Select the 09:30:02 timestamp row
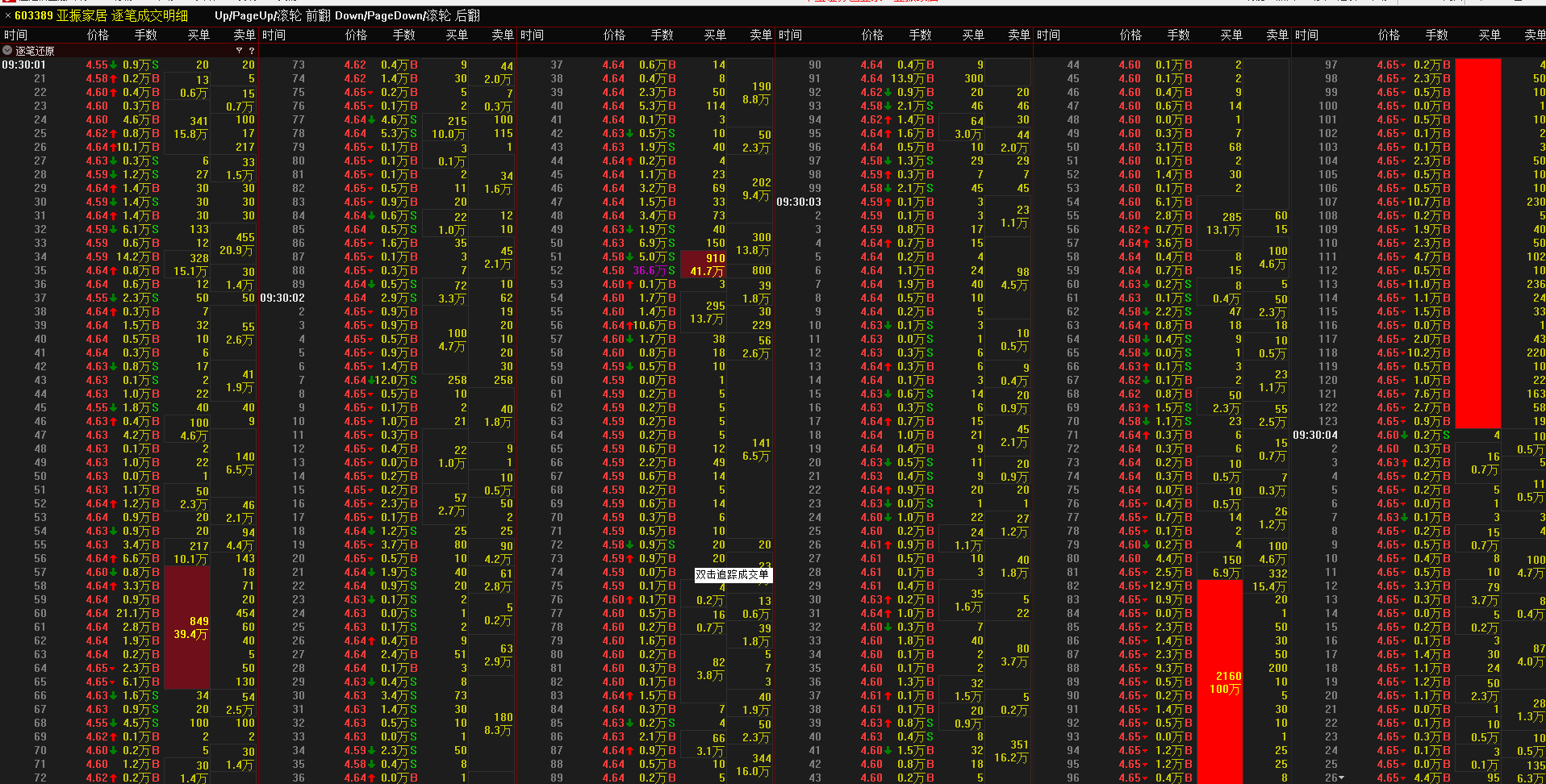The width and height of the screenshot is (1546, 784). pos(282,298)
